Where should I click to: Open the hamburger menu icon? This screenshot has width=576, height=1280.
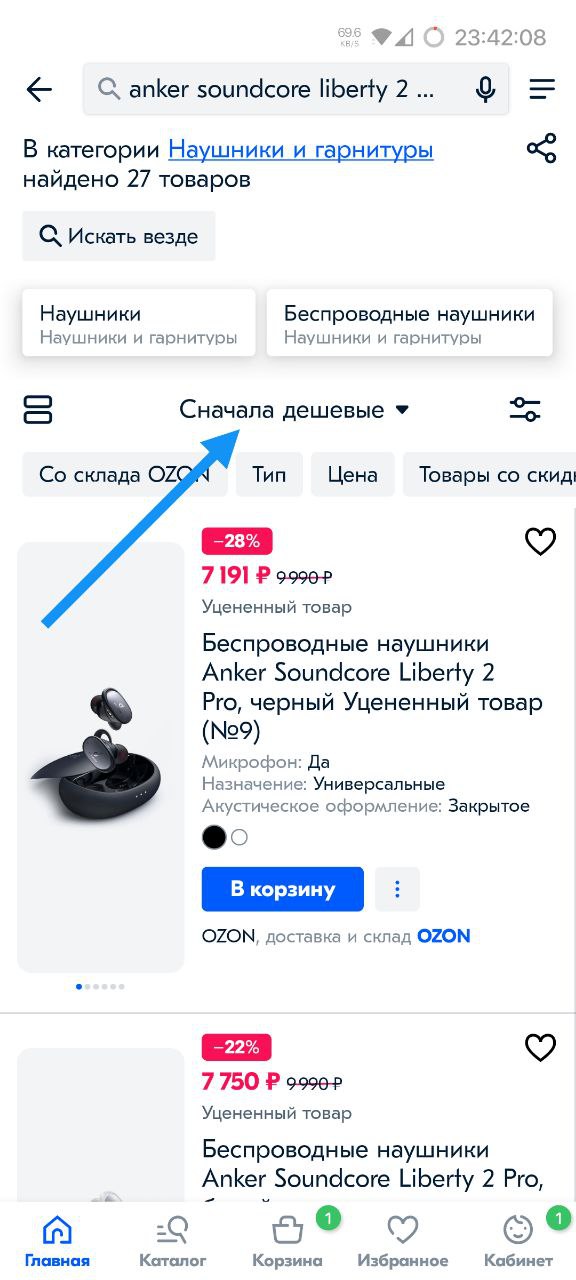pyautogui.click(x=542, y=90)
